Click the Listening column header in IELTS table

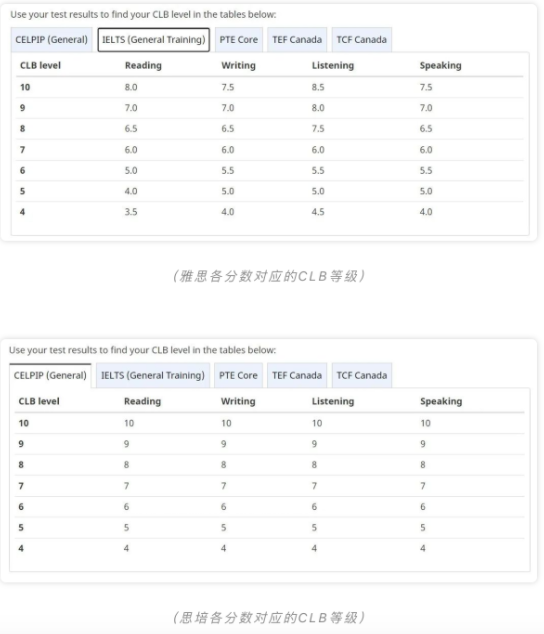tap(333, 66)
